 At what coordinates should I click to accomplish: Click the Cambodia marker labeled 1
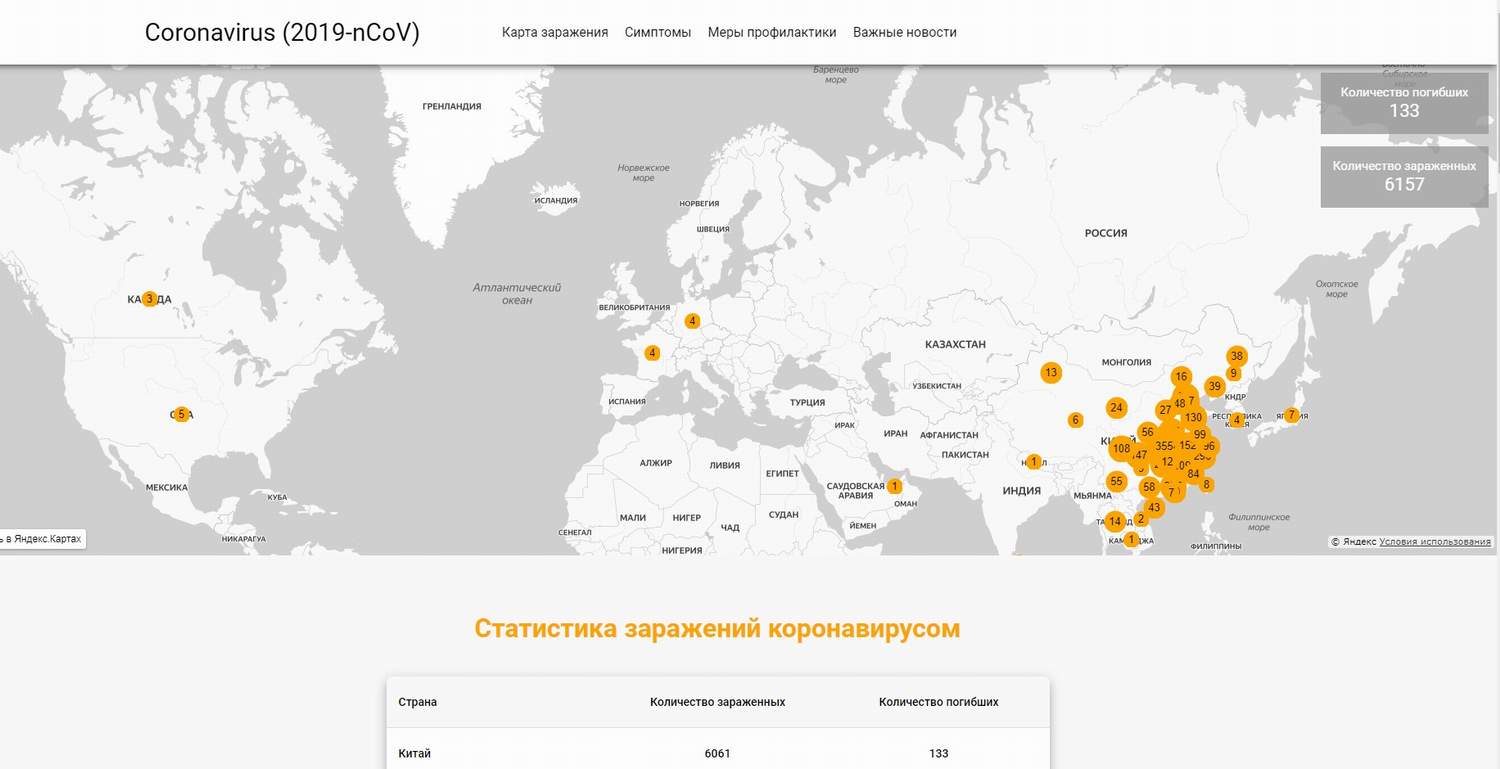click(x=1131, y=540)
